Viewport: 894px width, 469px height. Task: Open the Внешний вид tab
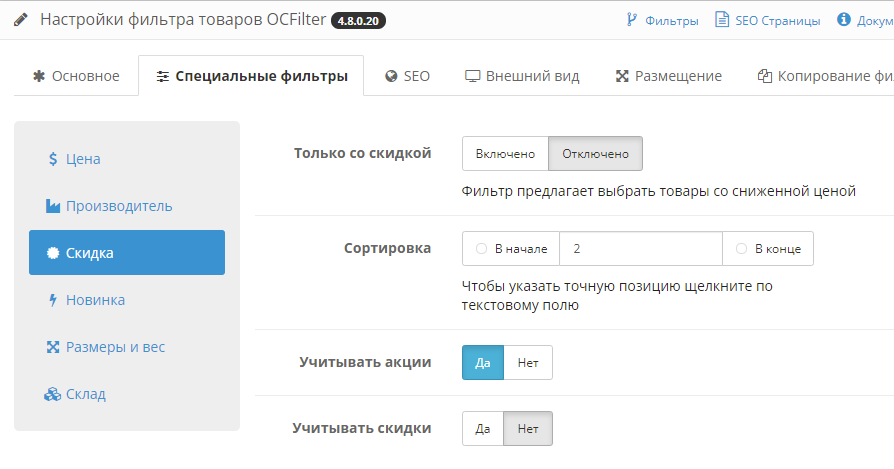522,76
